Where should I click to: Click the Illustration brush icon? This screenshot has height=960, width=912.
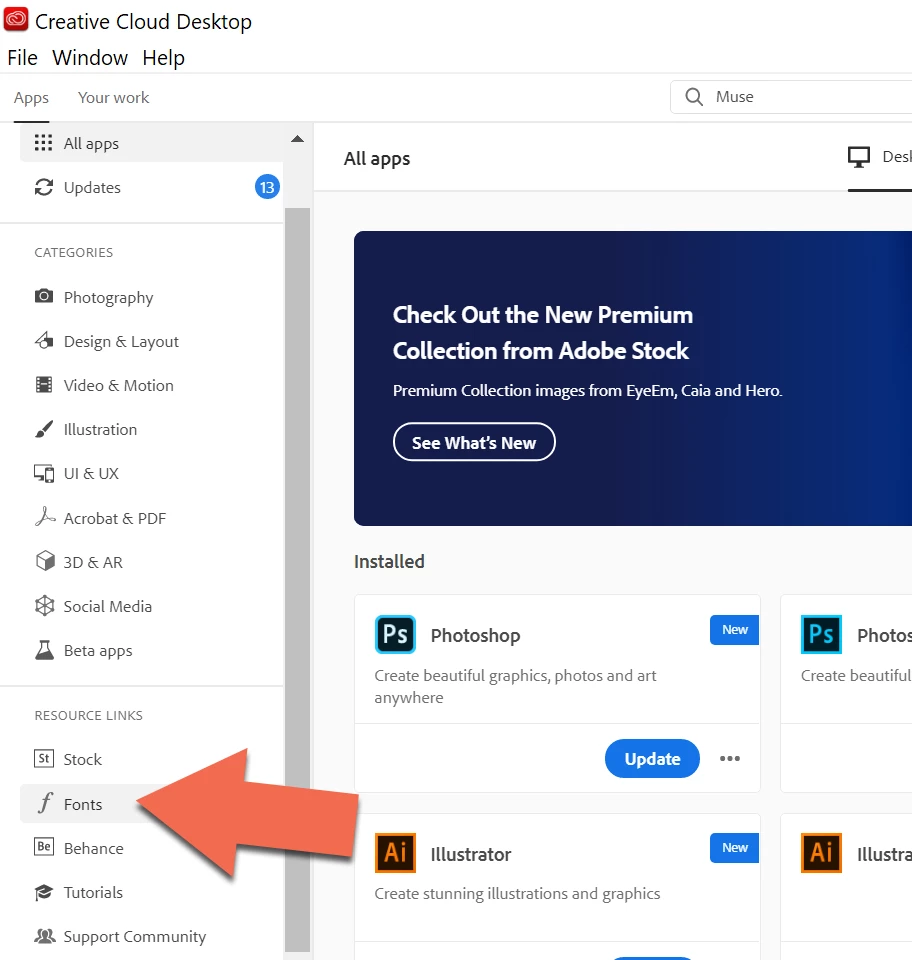tap(43, 429)
